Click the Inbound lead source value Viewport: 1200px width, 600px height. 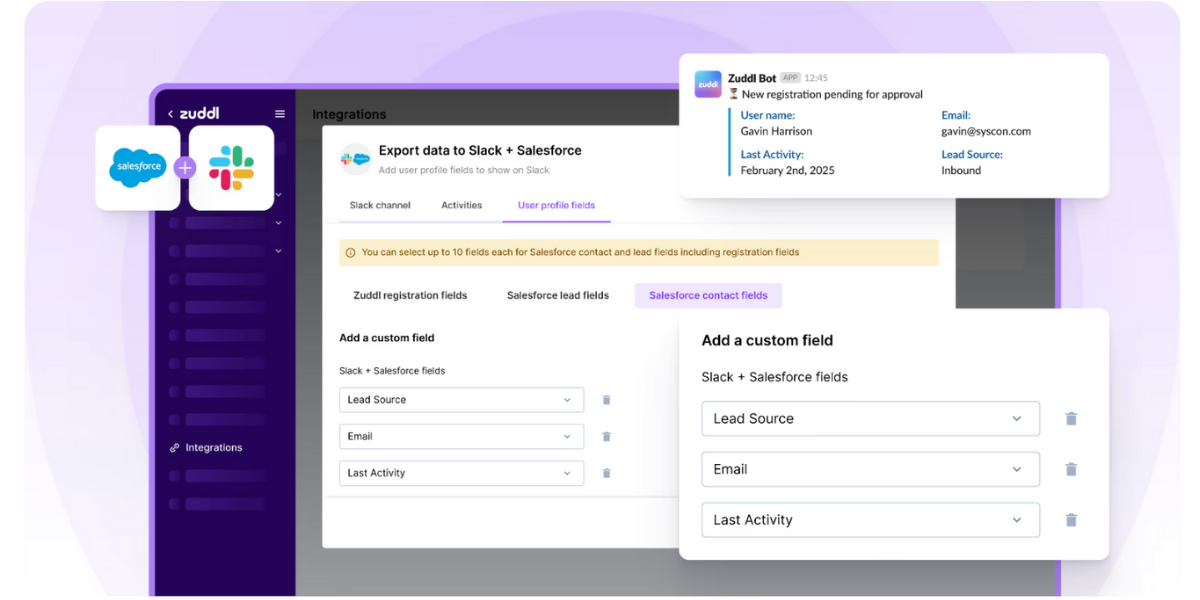[x=961, y=170]
